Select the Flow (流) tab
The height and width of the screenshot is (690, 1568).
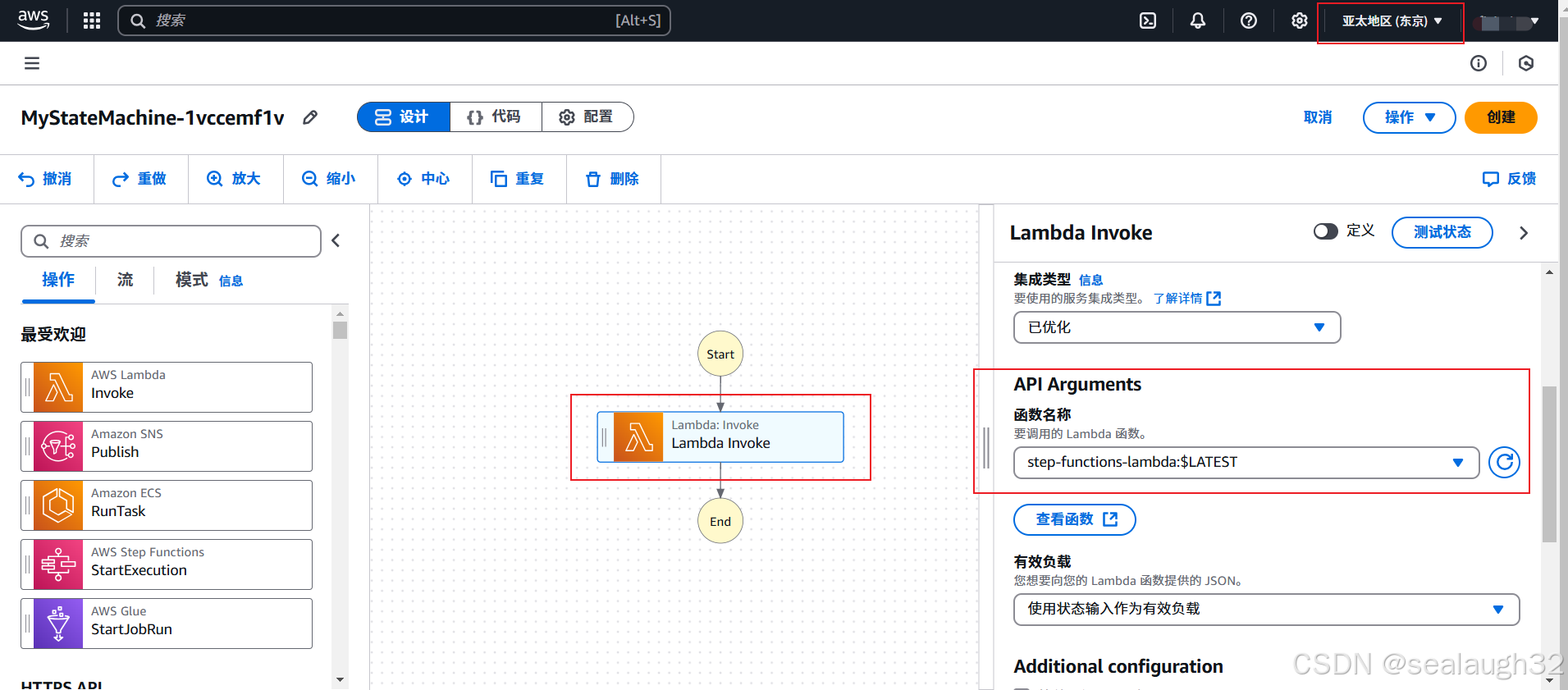pos(125,280)
